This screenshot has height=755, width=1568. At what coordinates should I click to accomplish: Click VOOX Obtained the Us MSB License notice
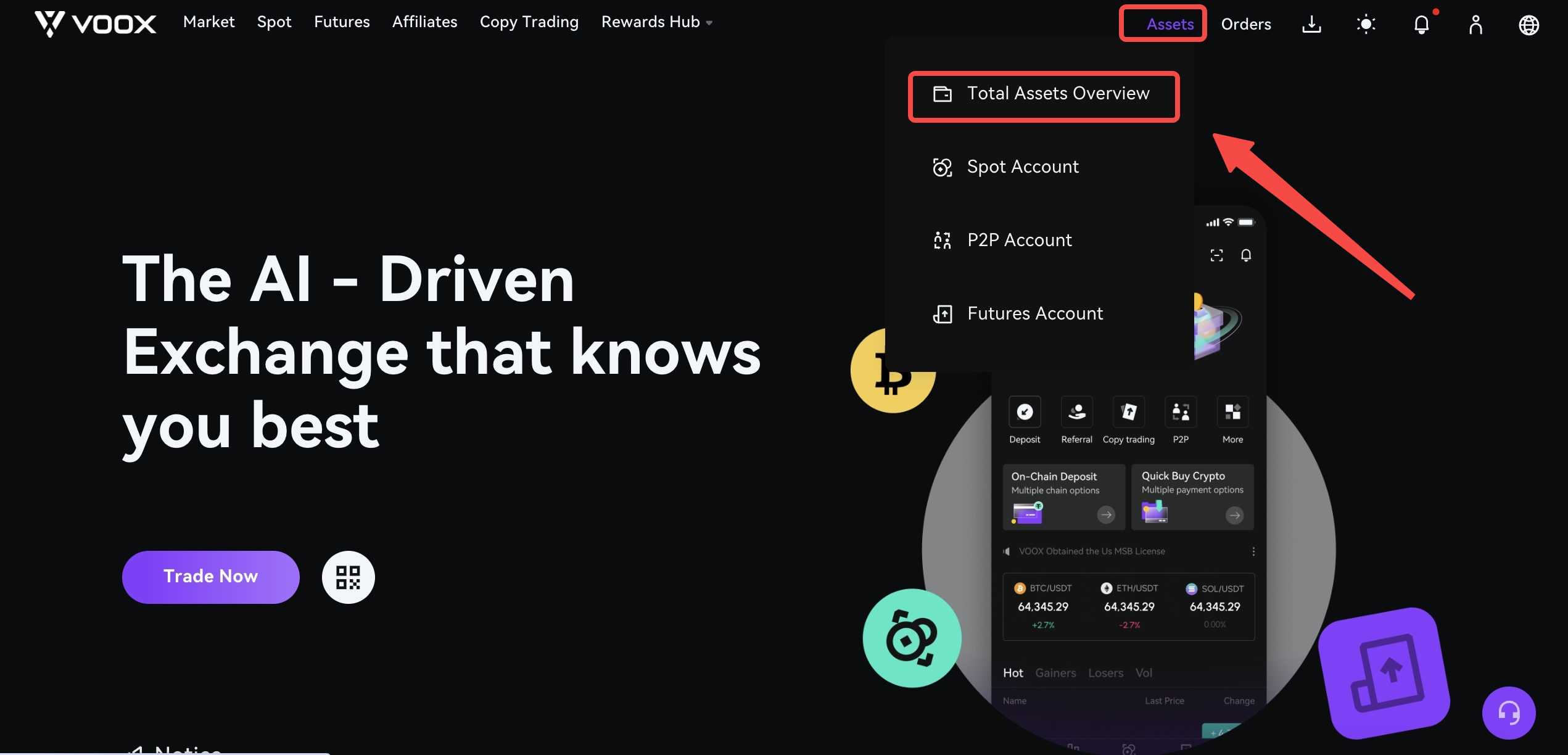pyautogui.click(x=1092, y=551)
